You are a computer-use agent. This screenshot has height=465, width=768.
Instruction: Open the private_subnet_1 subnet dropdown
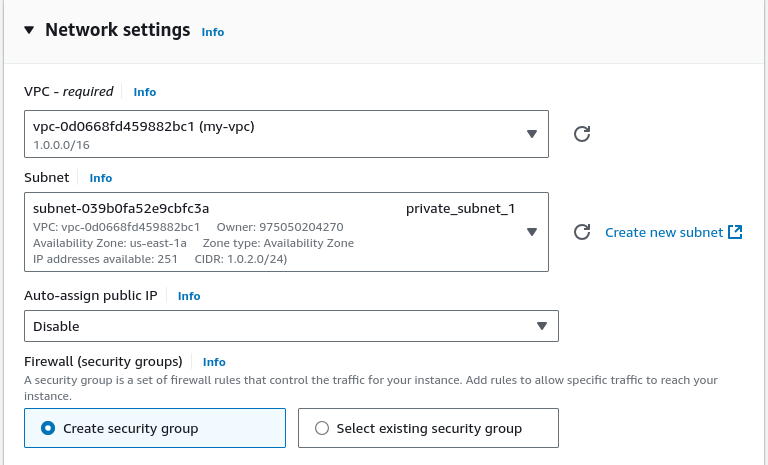(286, 232)
